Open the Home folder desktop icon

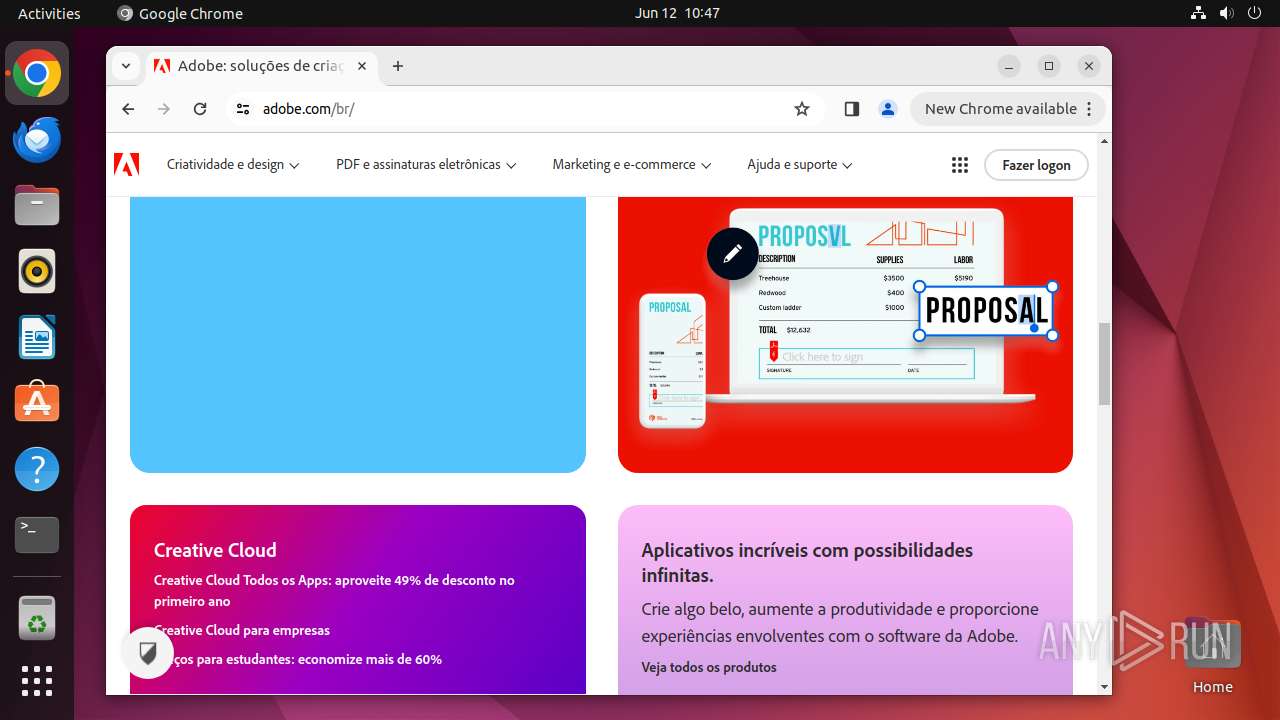pos(1212,656)
